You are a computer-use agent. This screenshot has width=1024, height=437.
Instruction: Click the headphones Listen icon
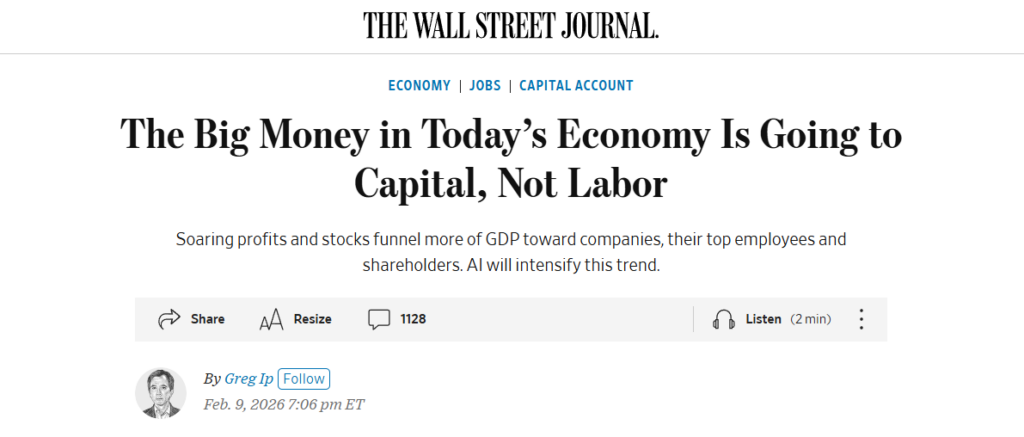click(x=723, y=319)
